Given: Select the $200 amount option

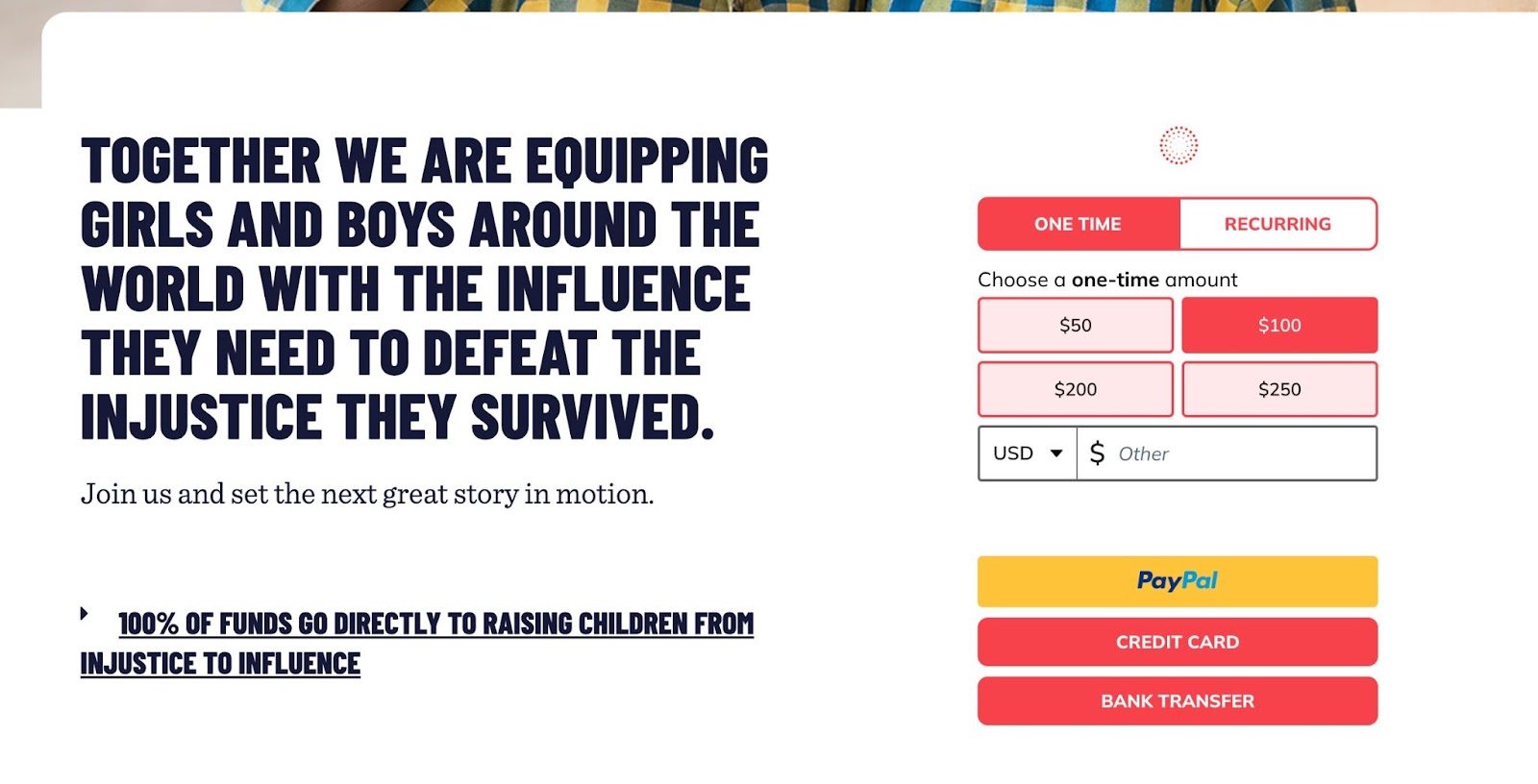Looking at the screenshot, I should pyautogui.click(x=1076, y=389).
